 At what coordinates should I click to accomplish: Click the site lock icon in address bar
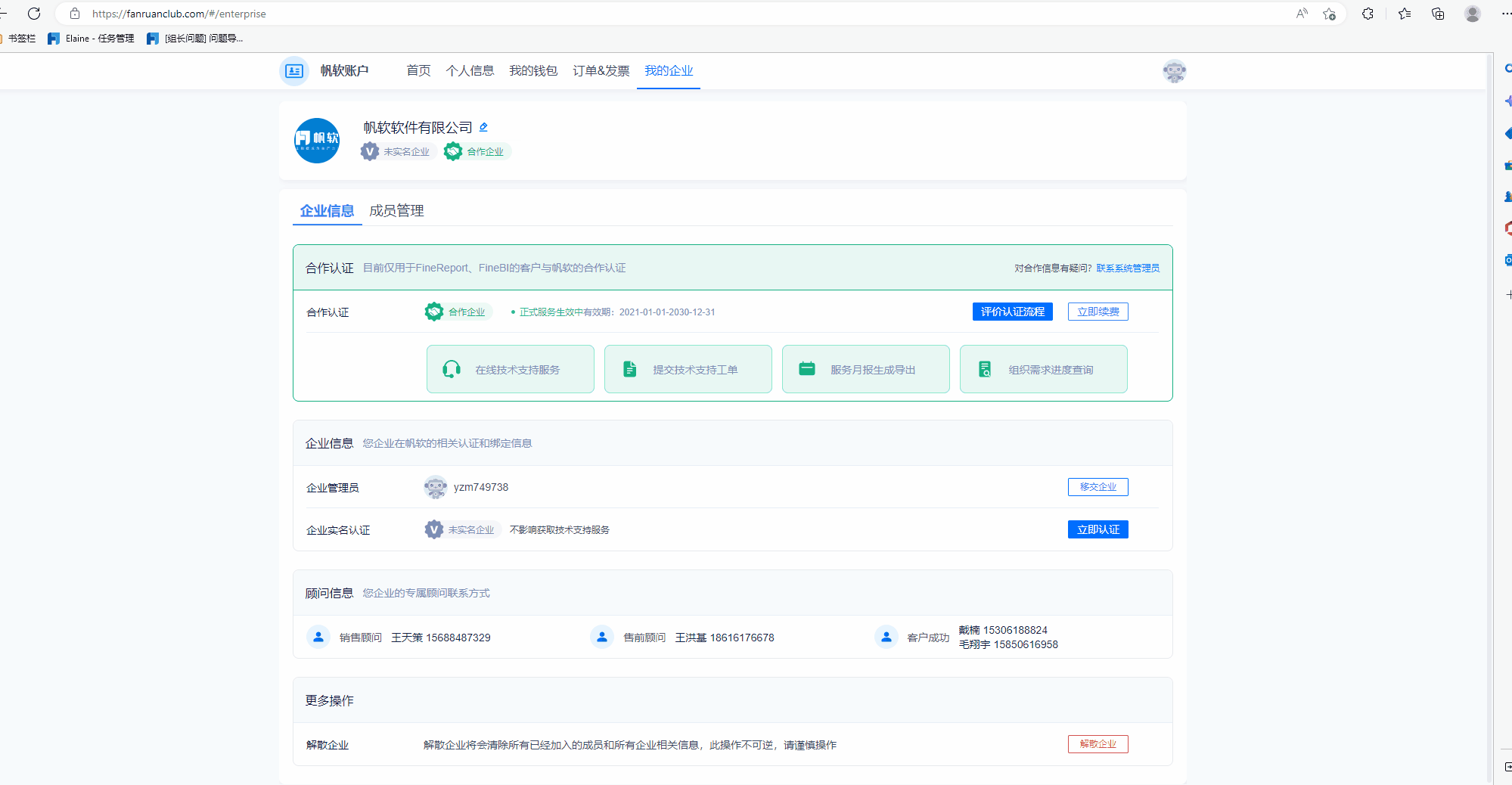pos(75,14)
